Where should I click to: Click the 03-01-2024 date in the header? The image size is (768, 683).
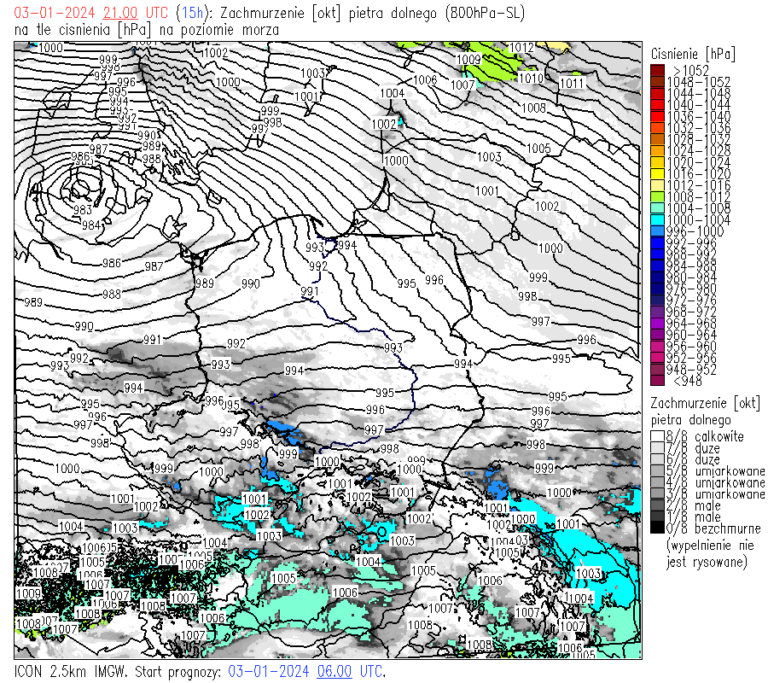pos(49,13)
